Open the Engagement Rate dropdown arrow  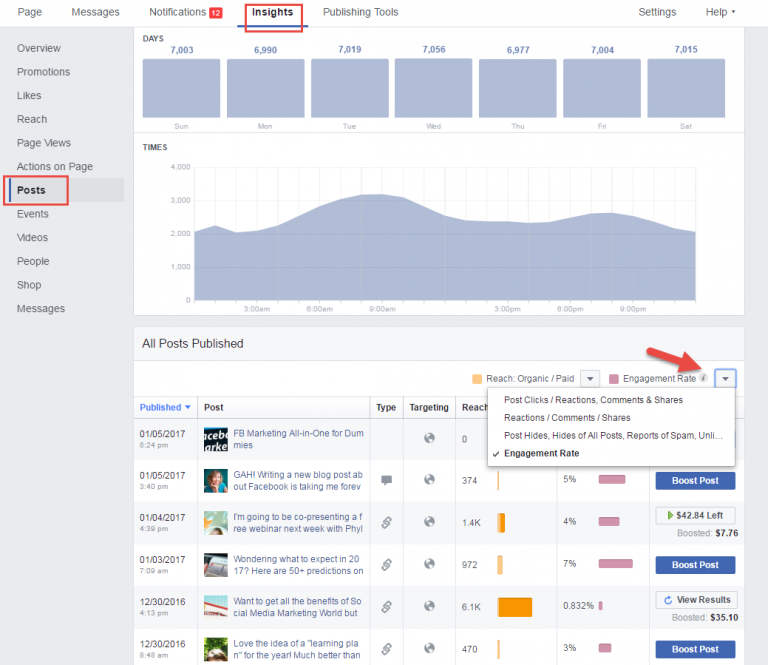[725, 379]
